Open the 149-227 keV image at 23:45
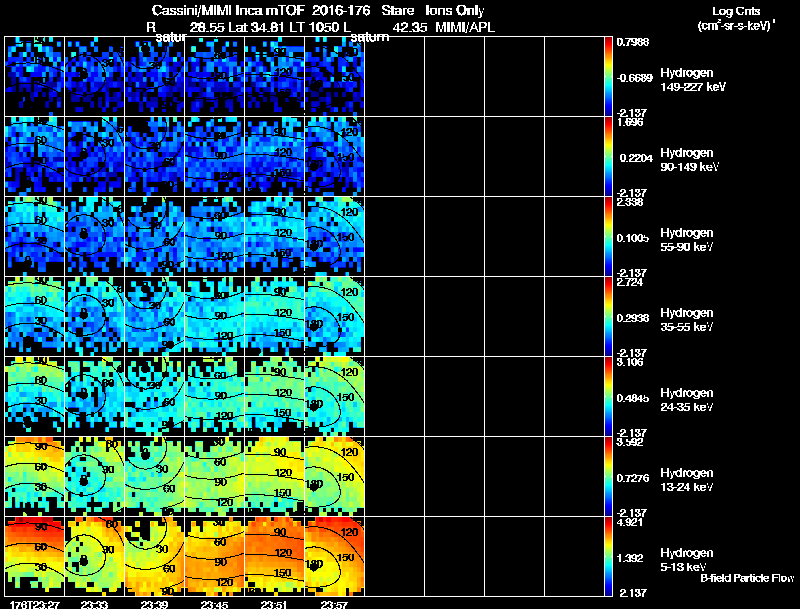 (214, 76)
